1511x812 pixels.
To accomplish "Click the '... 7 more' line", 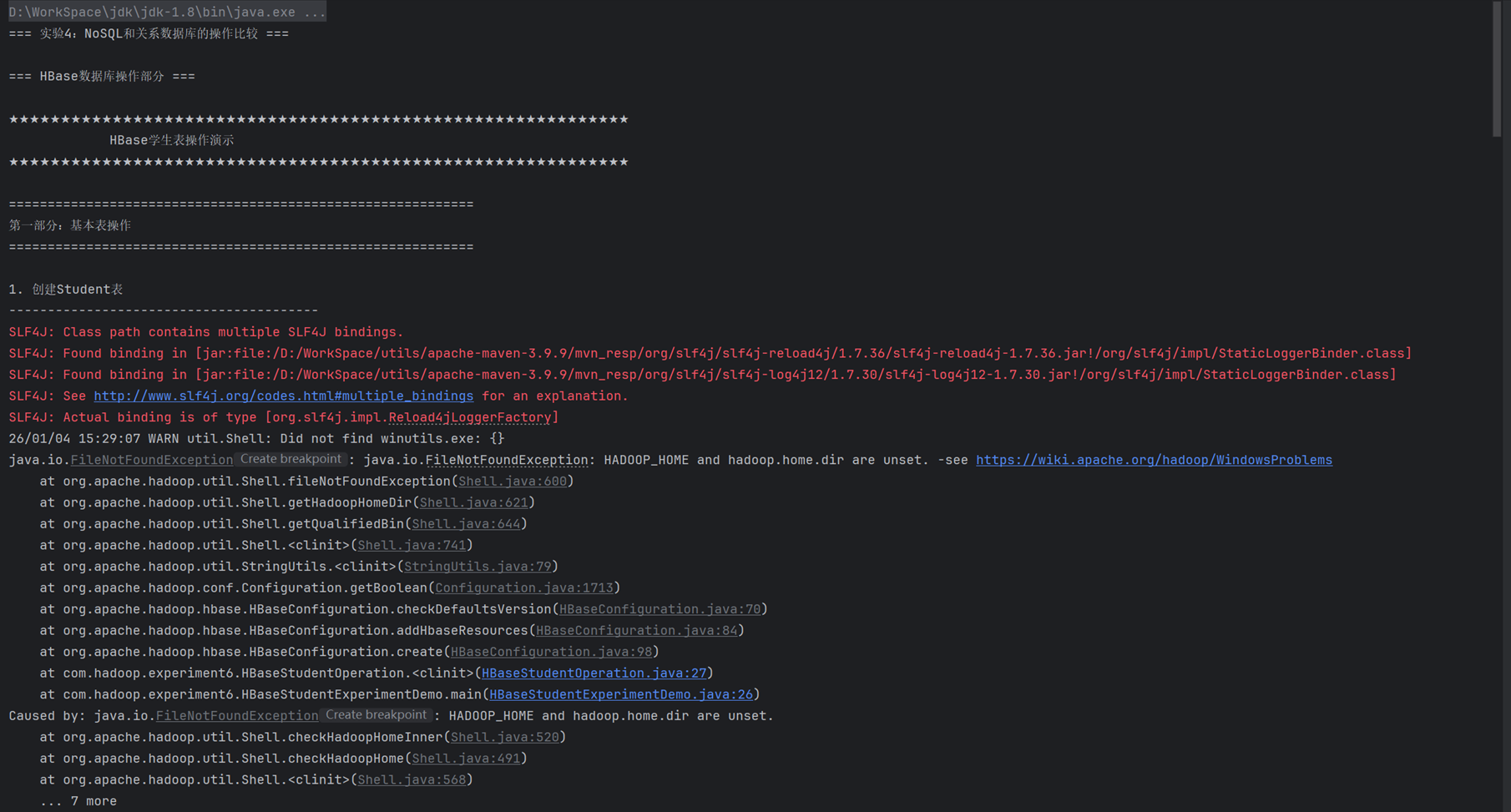I will click(78, 801).
